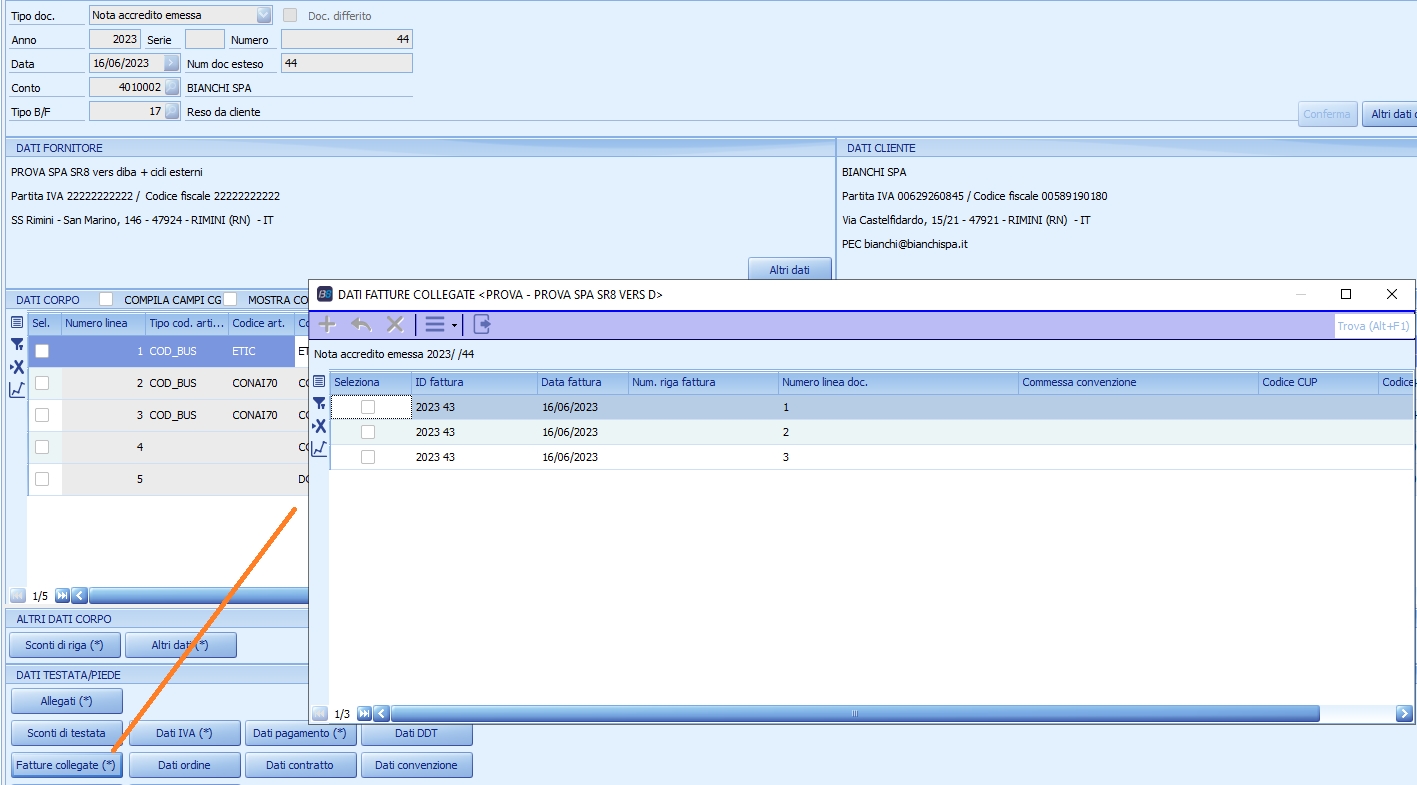Image resolution: width=1417 pixels, height=785 pixels.
Task: Close the Dati Fatture Collegate window
Action: click(x=1392, y=294)
